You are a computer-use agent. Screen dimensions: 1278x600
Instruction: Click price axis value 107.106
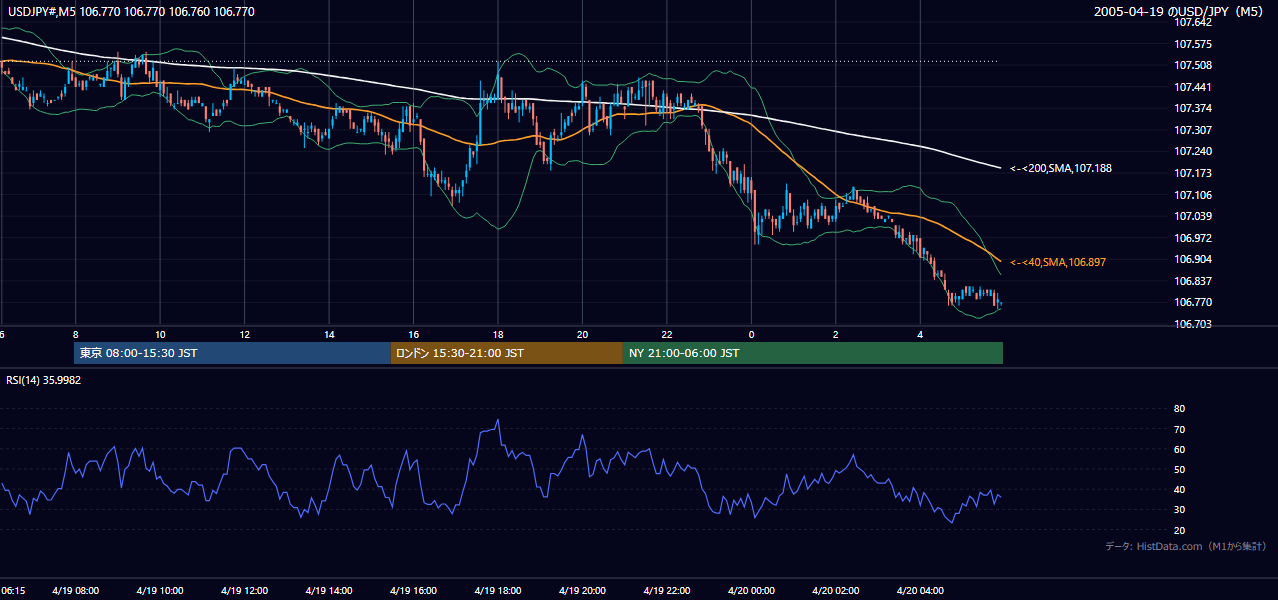1194,195
